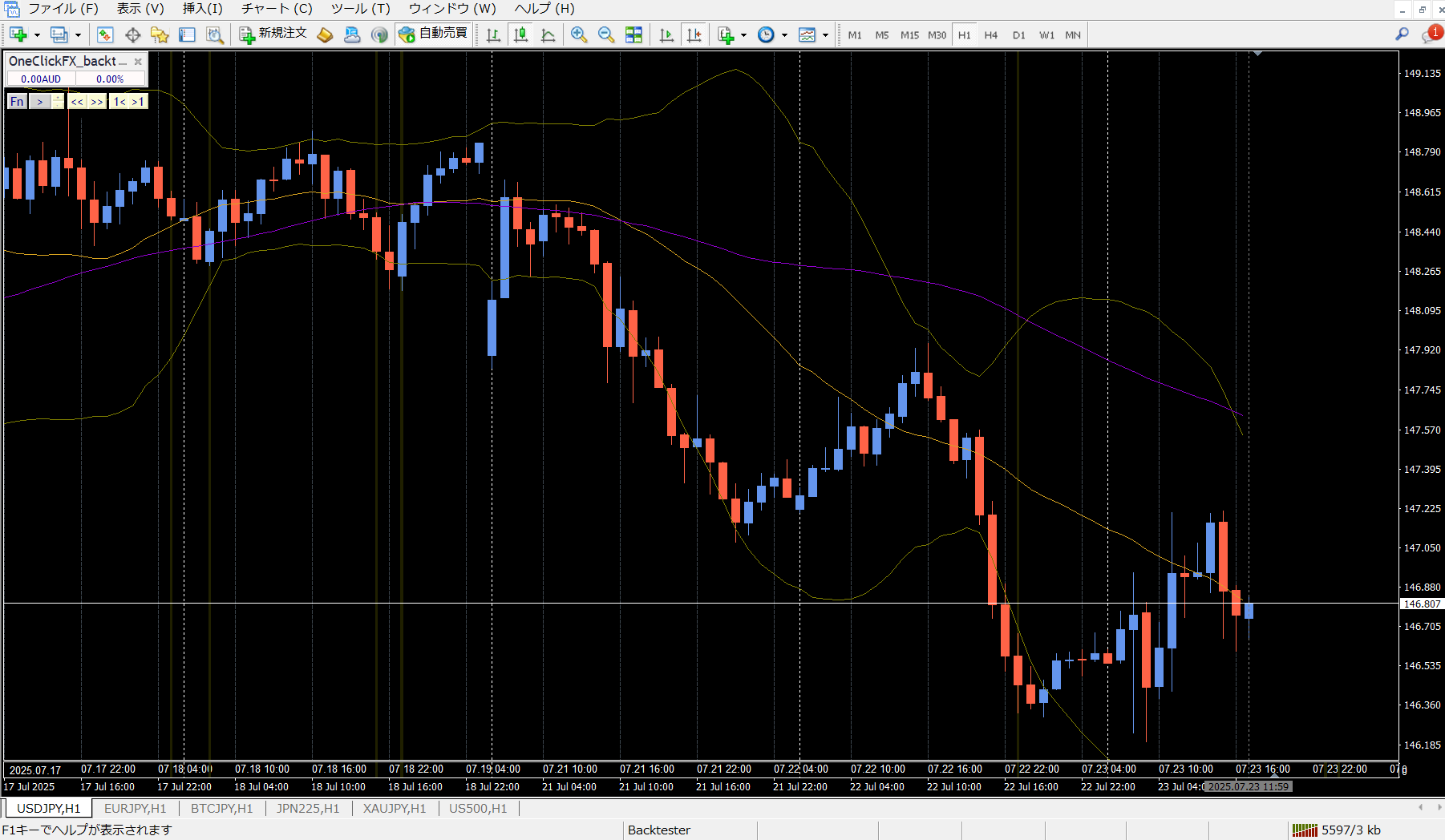The height and width of the screenshot is (840, 1445).
Task: Open the Market Watch panel icon
Action: pos(105,34)
